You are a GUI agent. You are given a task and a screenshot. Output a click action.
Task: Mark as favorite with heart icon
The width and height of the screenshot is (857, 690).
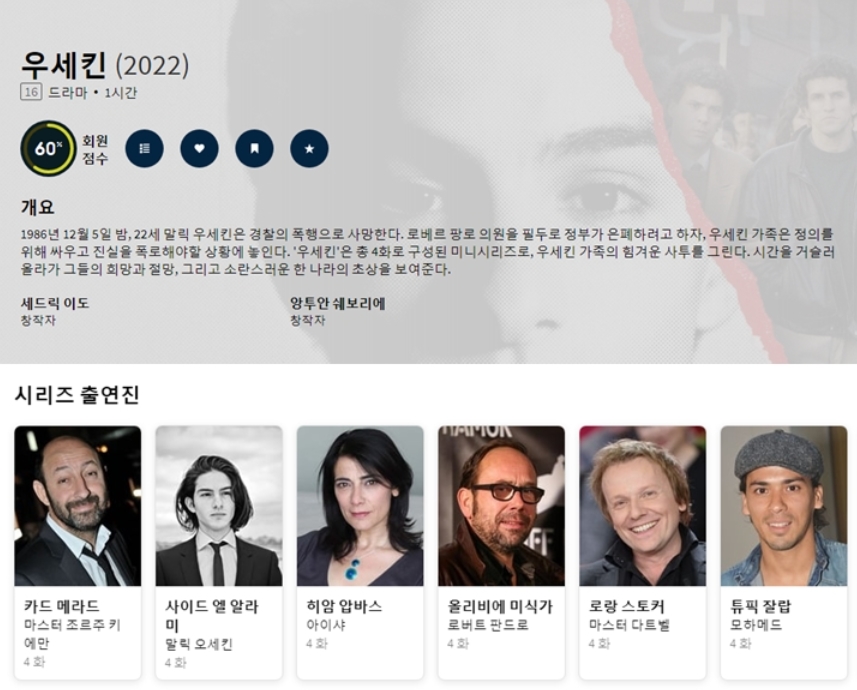click(199, 148)
